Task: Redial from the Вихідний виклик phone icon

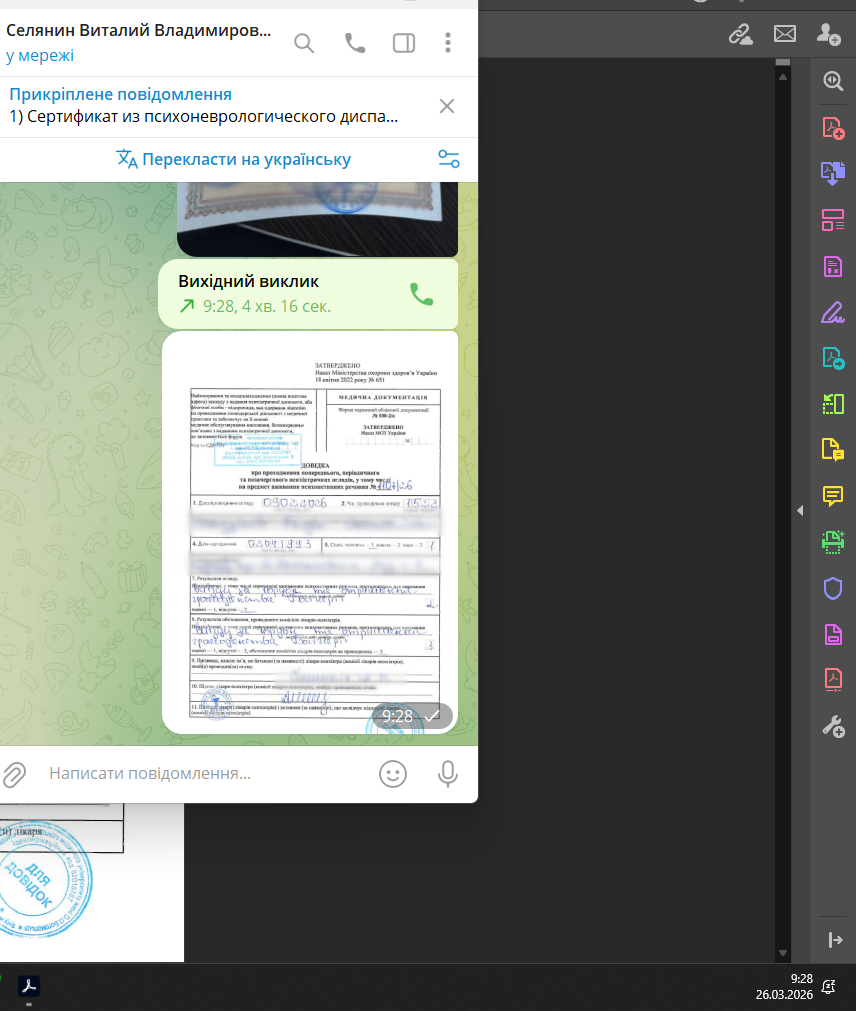Action: tap(422, 294)
